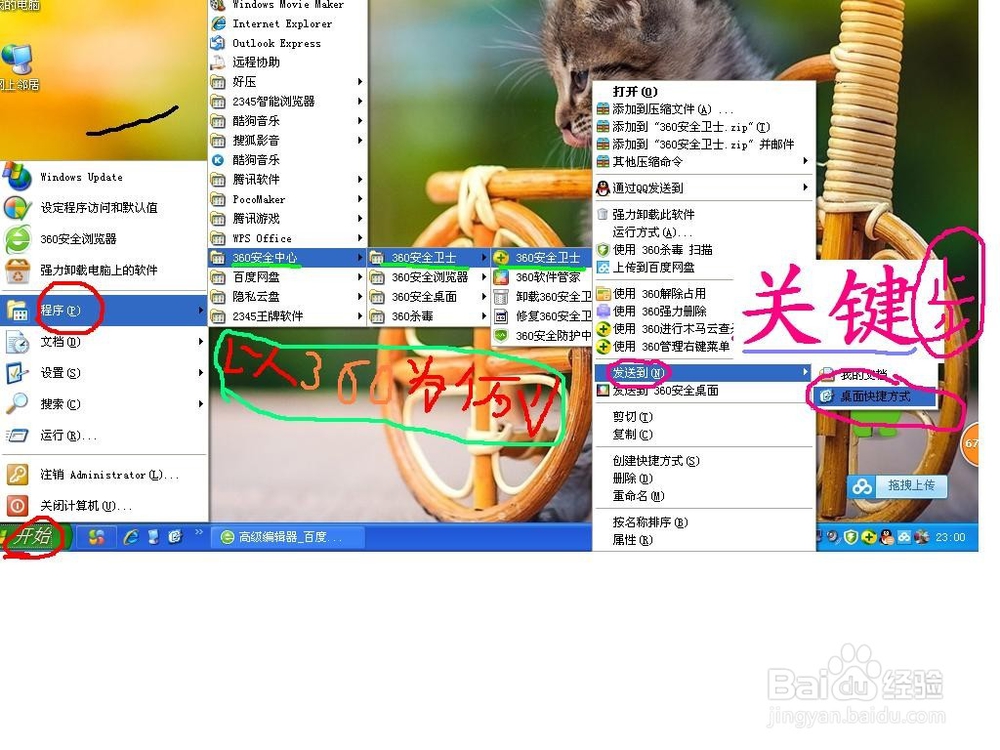The height and width of the screenshot is (750, 1000).
Task: Click 通过QQ发送到 penguin icon
Action: (x=603, y=188)
